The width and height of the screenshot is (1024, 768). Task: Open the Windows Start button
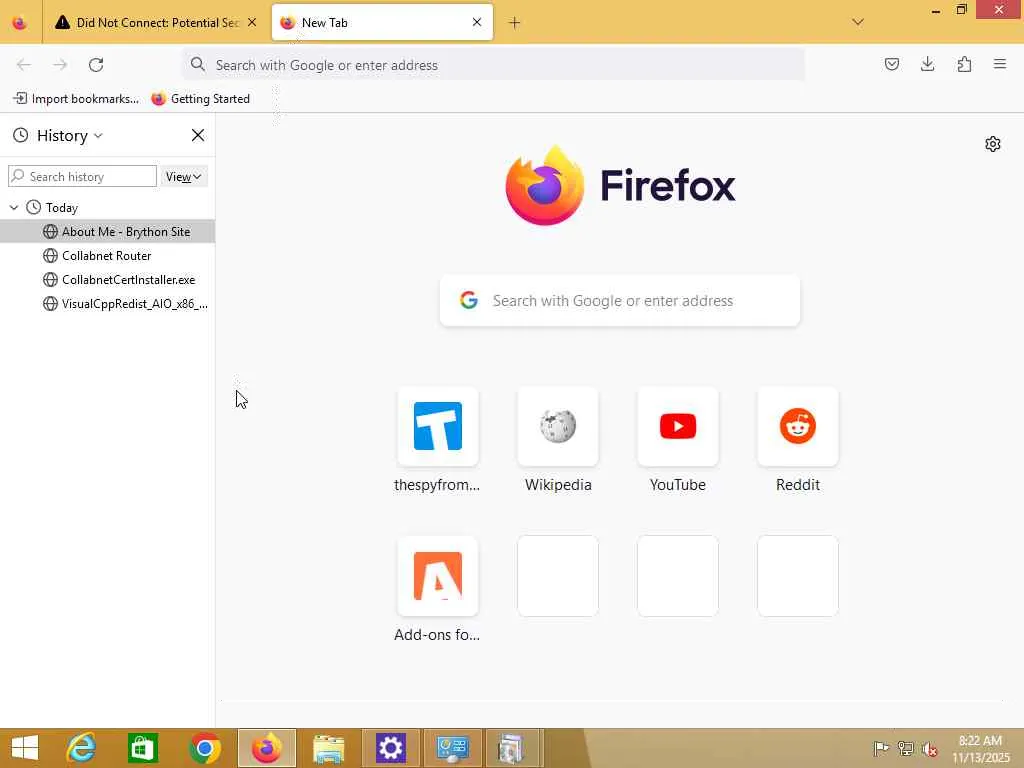pyautogui.click(x=25, y=748)
